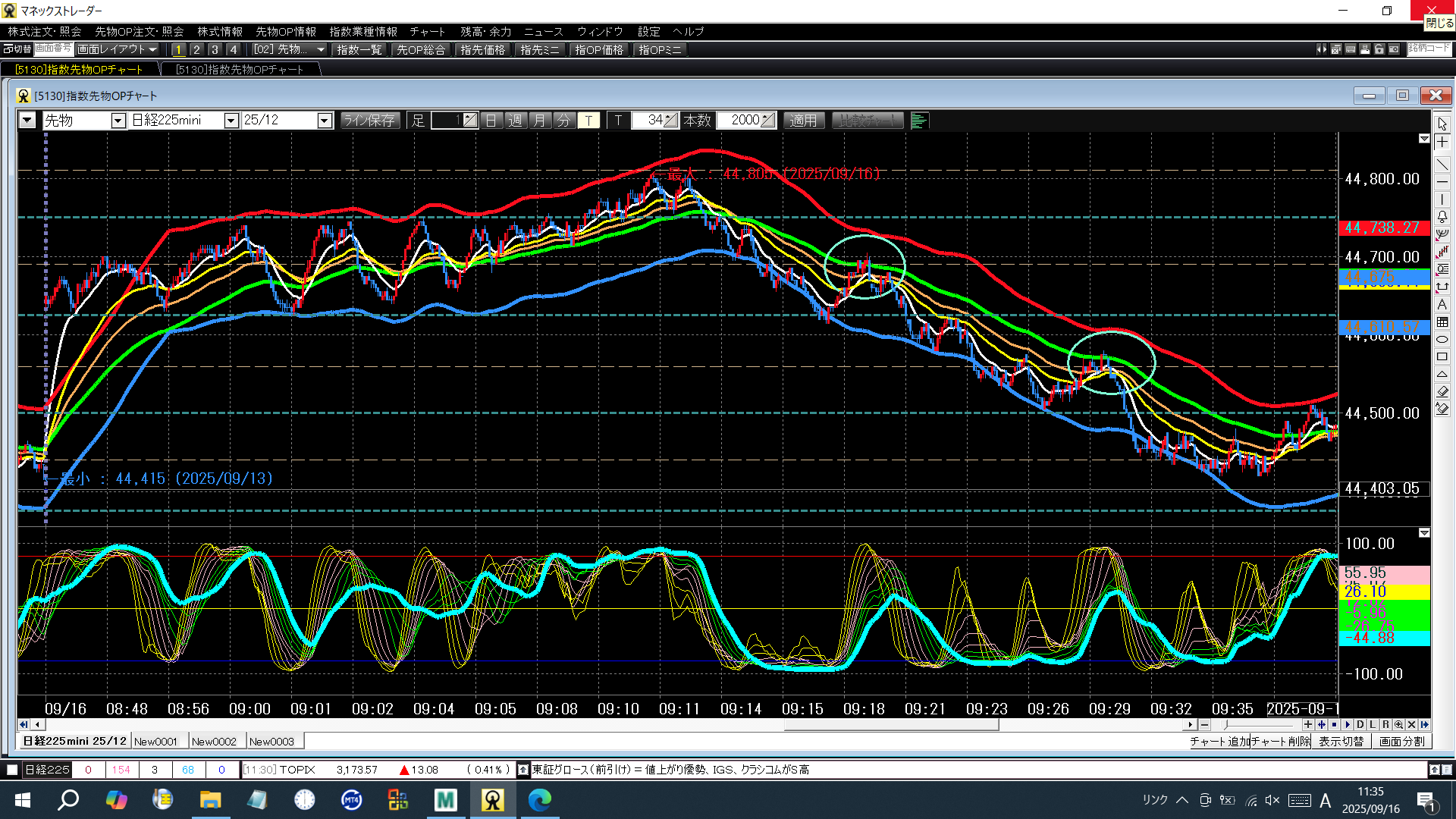Select the trend line drawing tool
Screen dimensions: 1456x819
[x=1442, y=165]
